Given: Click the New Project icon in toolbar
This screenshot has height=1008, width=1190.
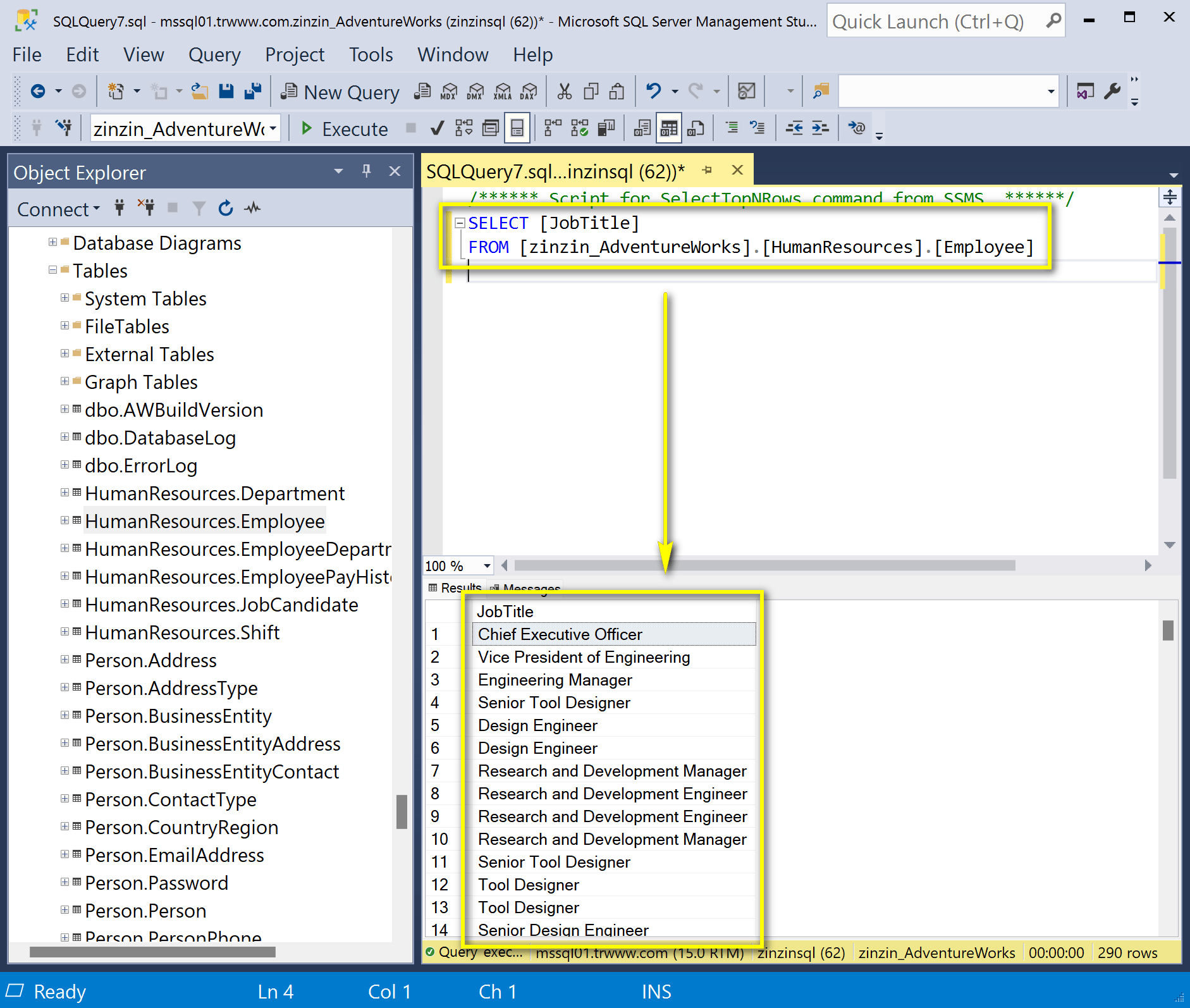Looking at the screenshot, I should [x=116, y=92].
